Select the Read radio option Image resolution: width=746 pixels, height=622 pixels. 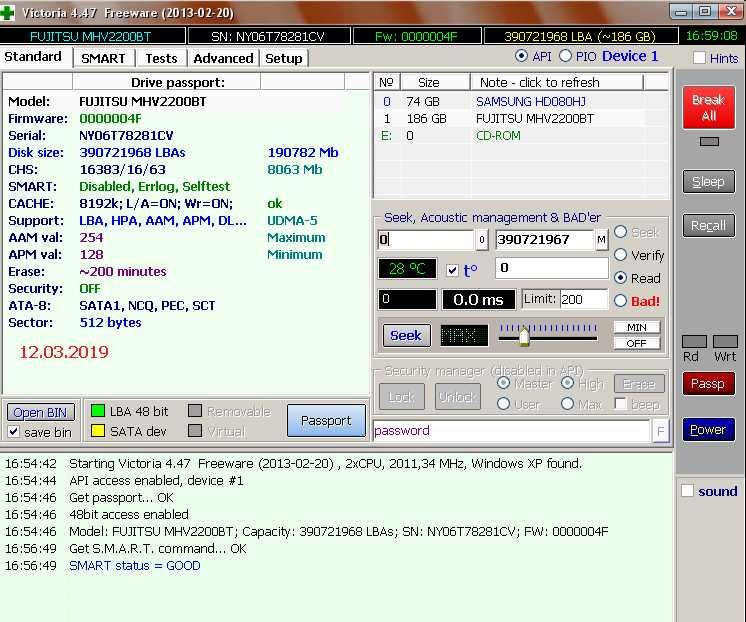click(x=620, y=278)
